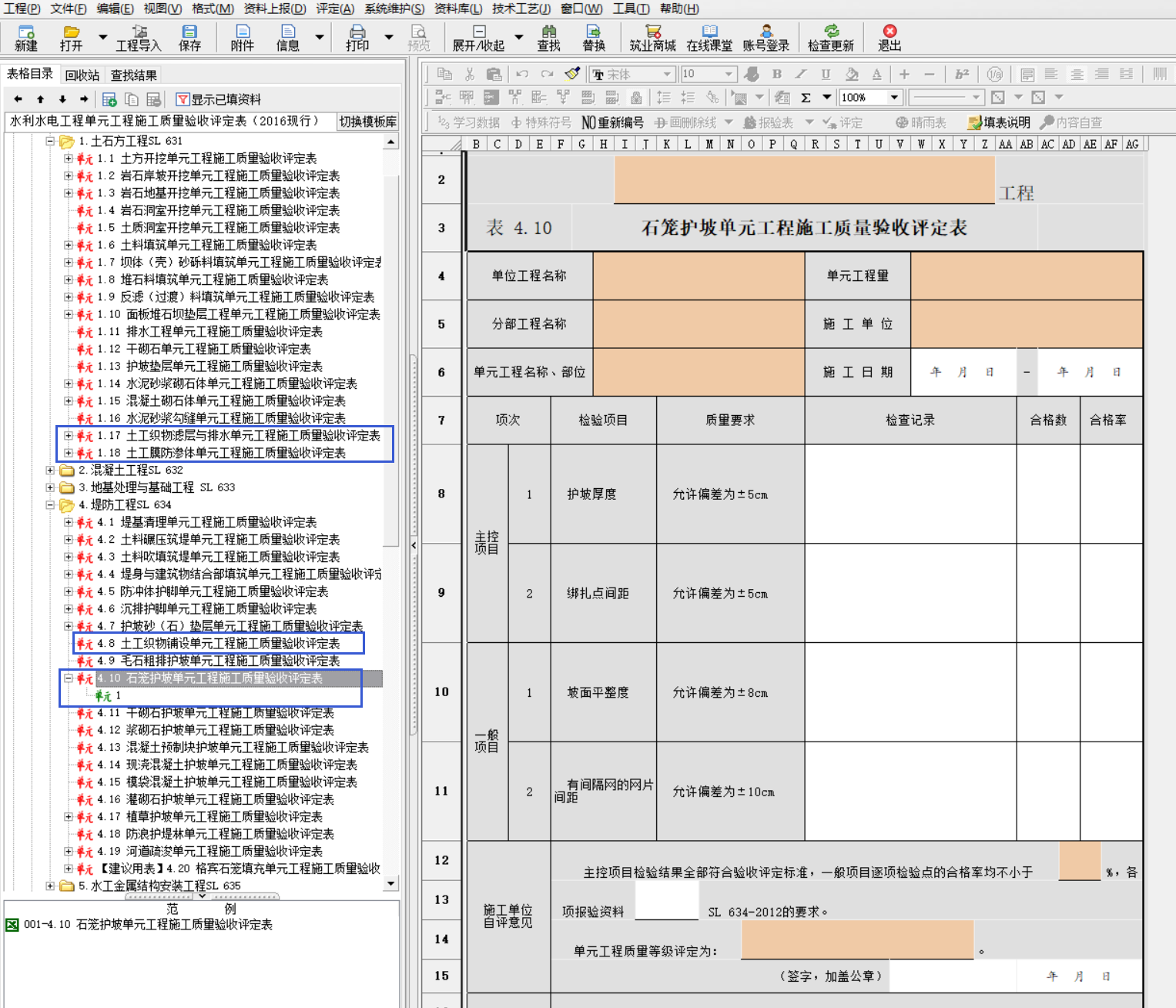1176x1008 pixels.
Task: Switch to the 回收站 tab
Action: 82,75
